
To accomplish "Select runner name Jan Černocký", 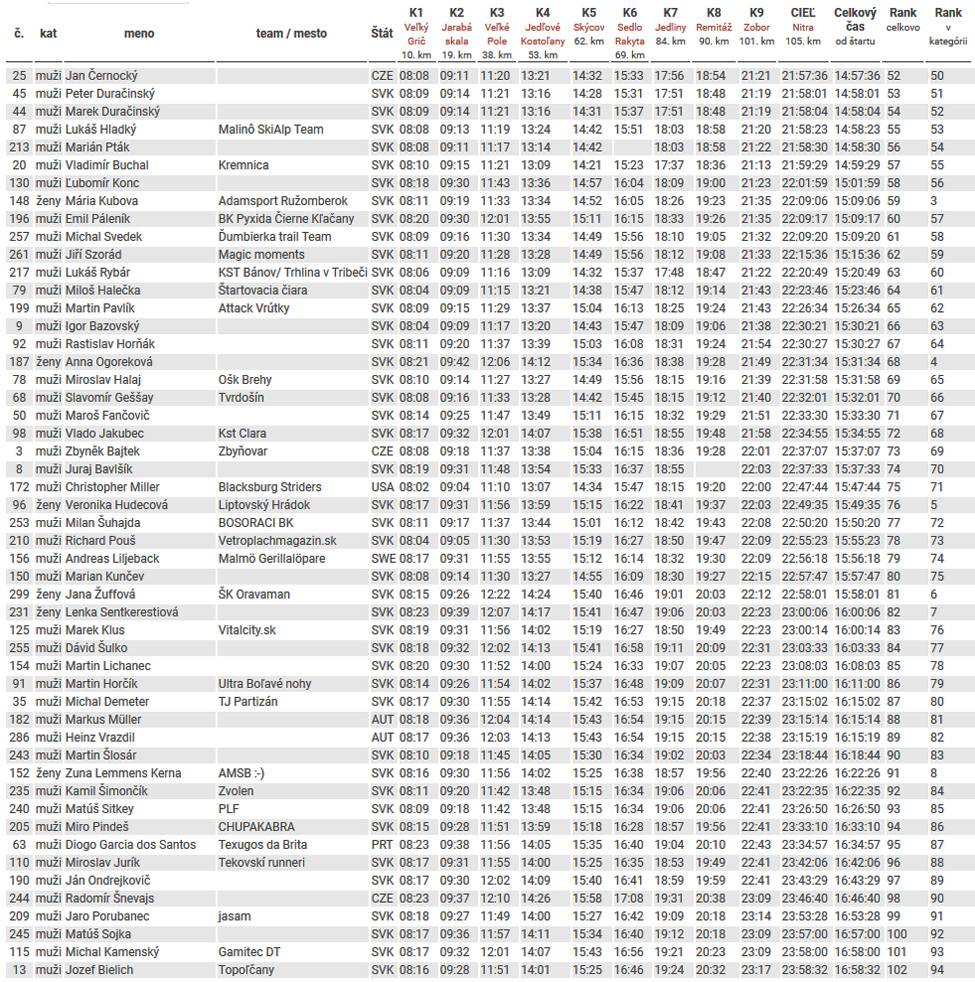I will point(101,76).
